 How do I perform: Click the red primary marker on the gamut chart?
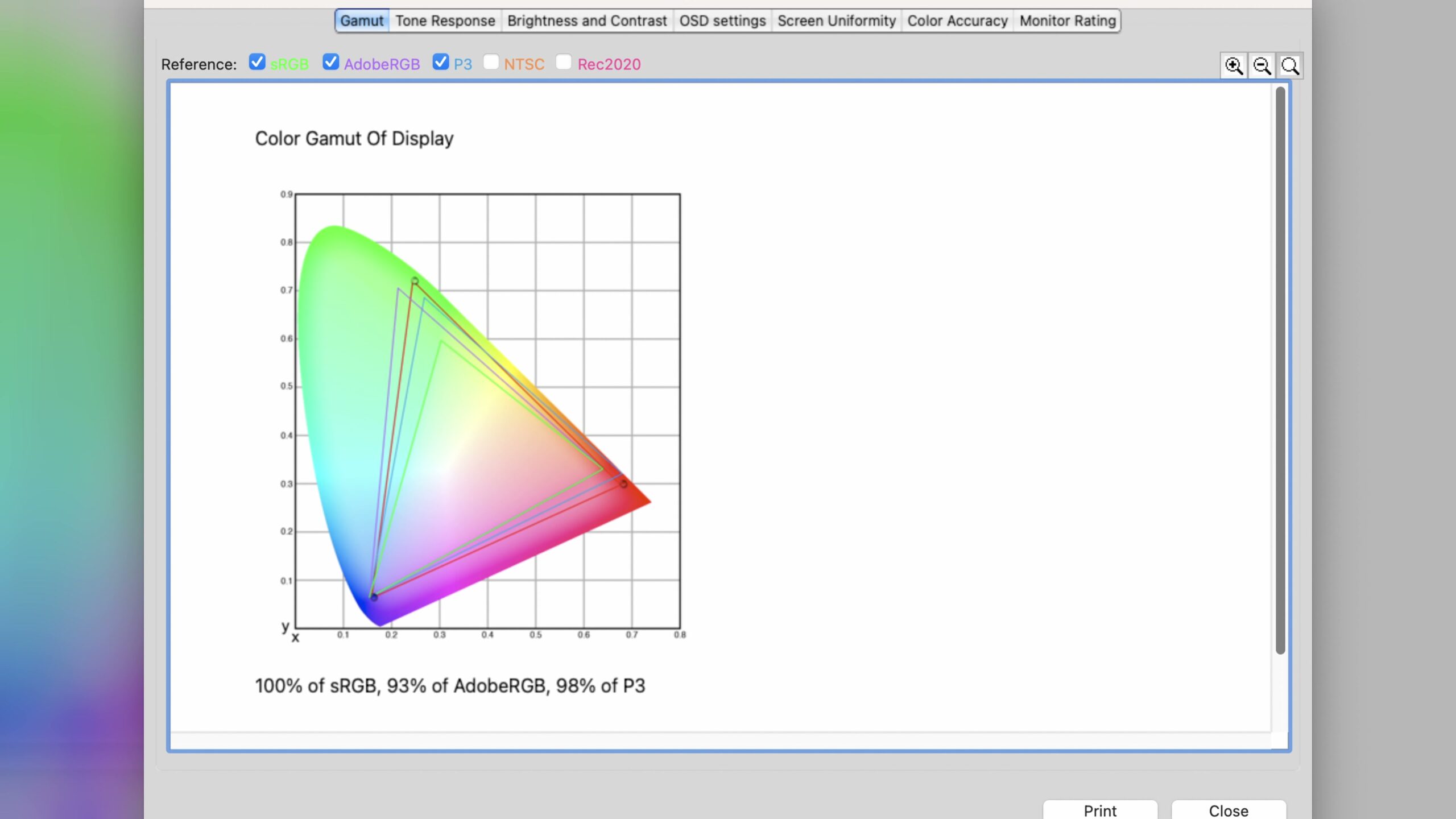[x=623, y=484]
